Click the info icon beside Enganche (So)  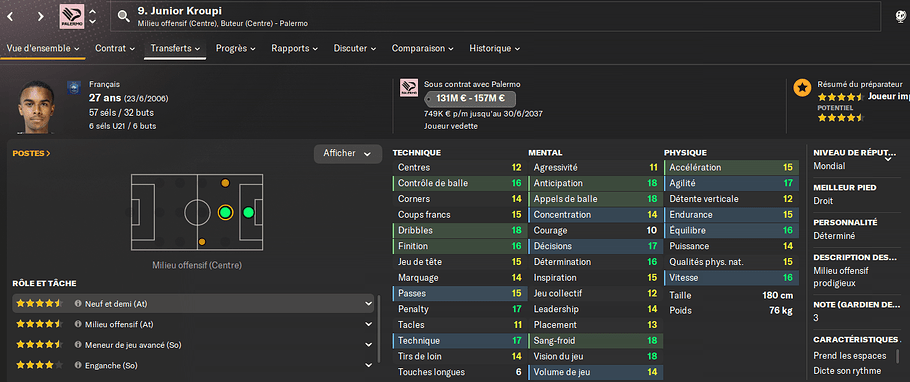tap(77, 366)
